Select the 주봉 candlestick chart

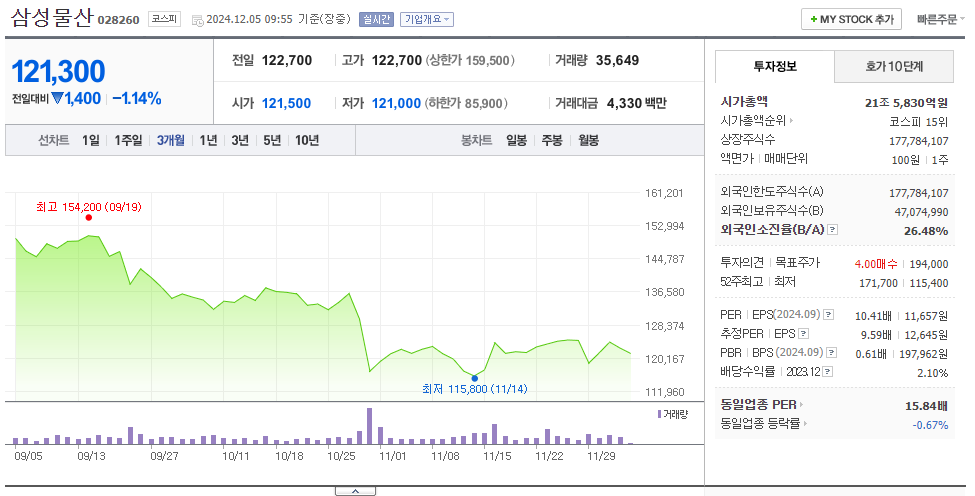pyautogui.click(x=552, y=140)
